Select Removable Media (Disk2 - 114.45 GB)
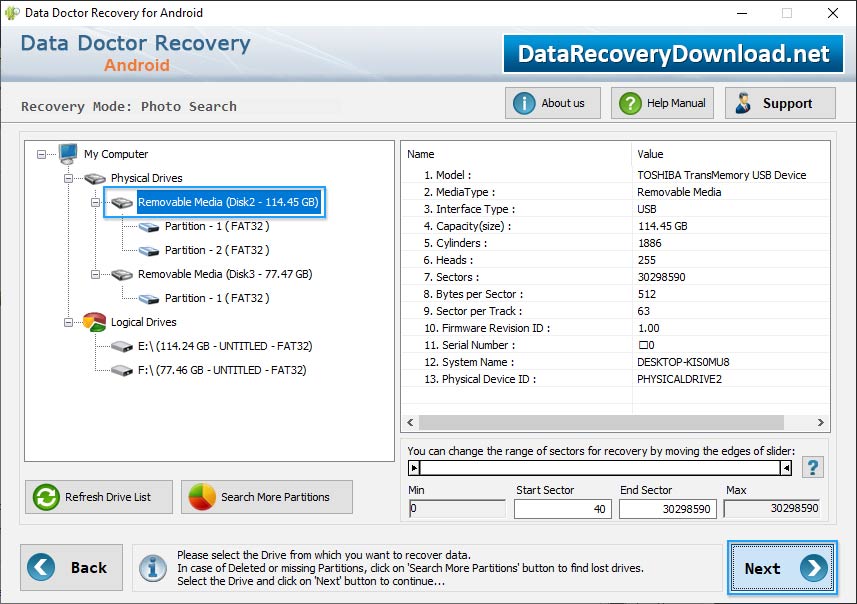857x604 pixels. [228, 202]
